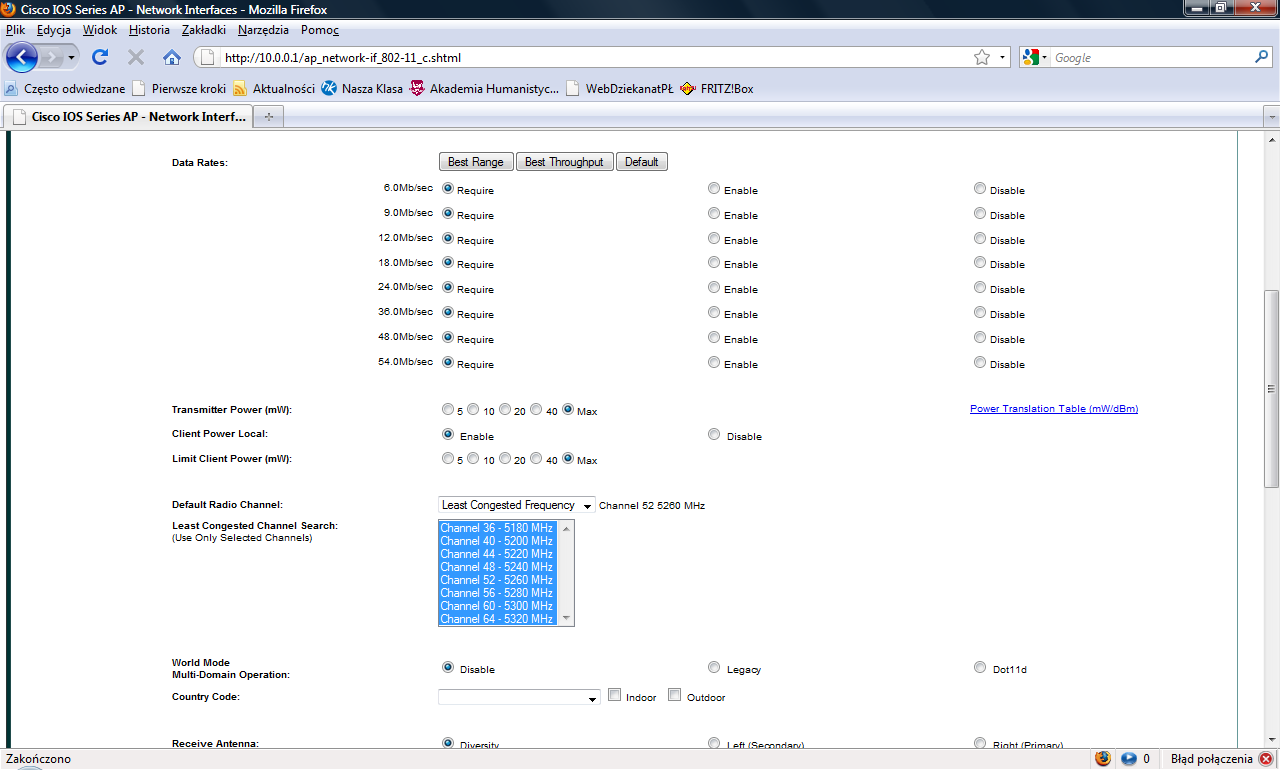Click the Google search input field
Image resolution: width=1280 pixels, height=770 pixels.
[1152, 58]
